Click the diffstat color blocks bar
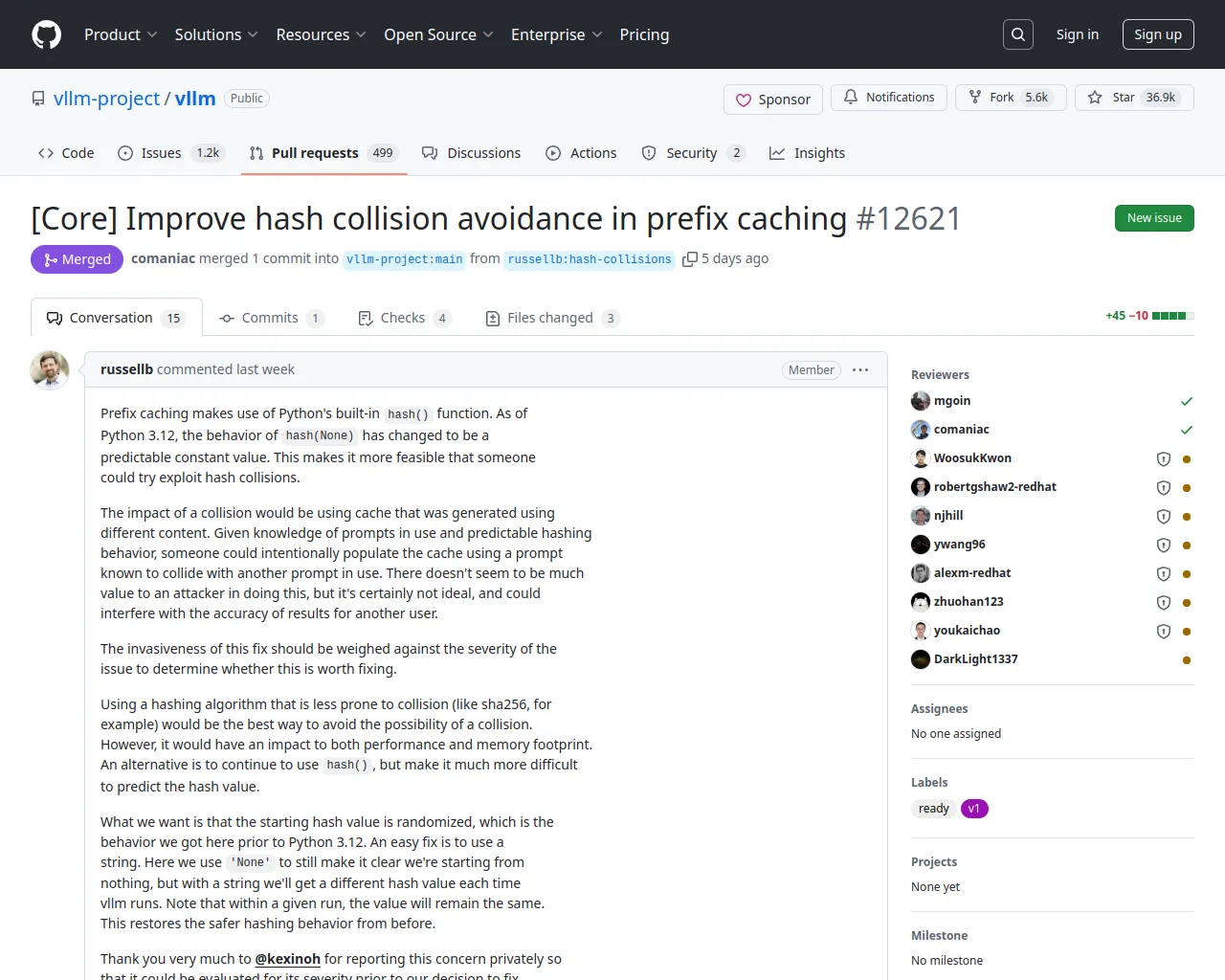1225x980 pixels. 1173,316
